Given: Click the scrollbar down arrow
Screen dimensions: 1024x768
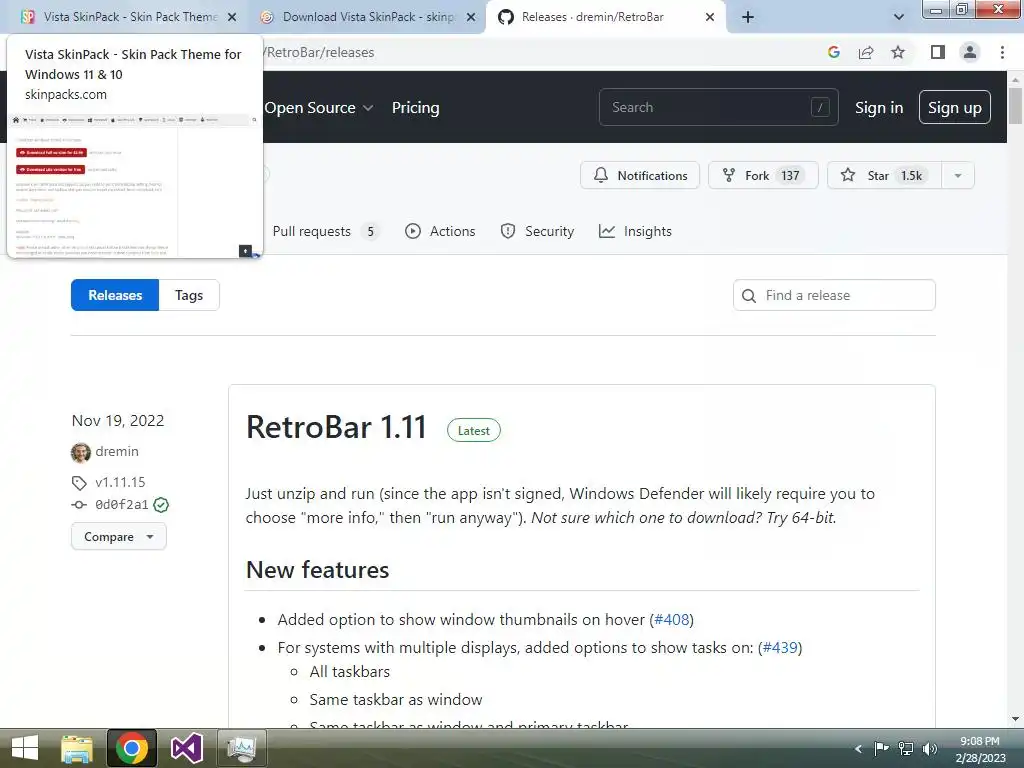Looking at the screenshot, I should click(1015, 719).
